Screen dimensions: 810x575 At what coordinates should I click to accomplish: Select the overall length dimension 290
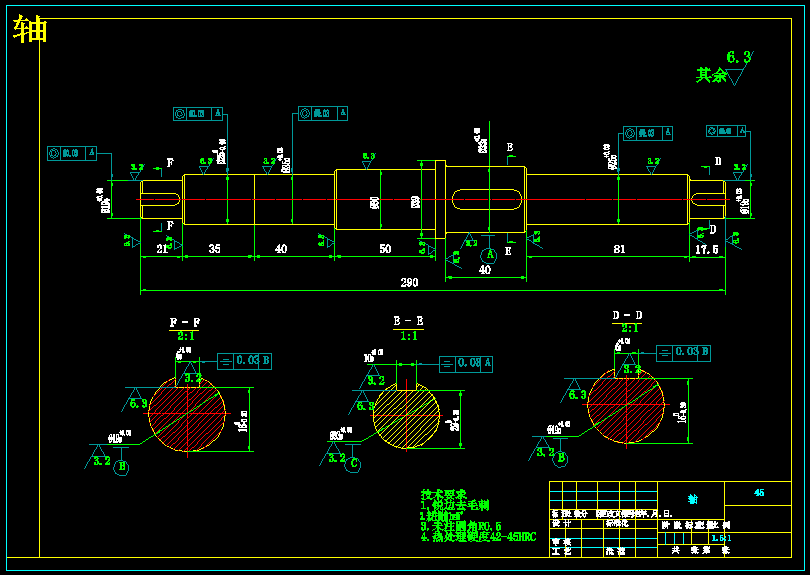coord(409,283)
